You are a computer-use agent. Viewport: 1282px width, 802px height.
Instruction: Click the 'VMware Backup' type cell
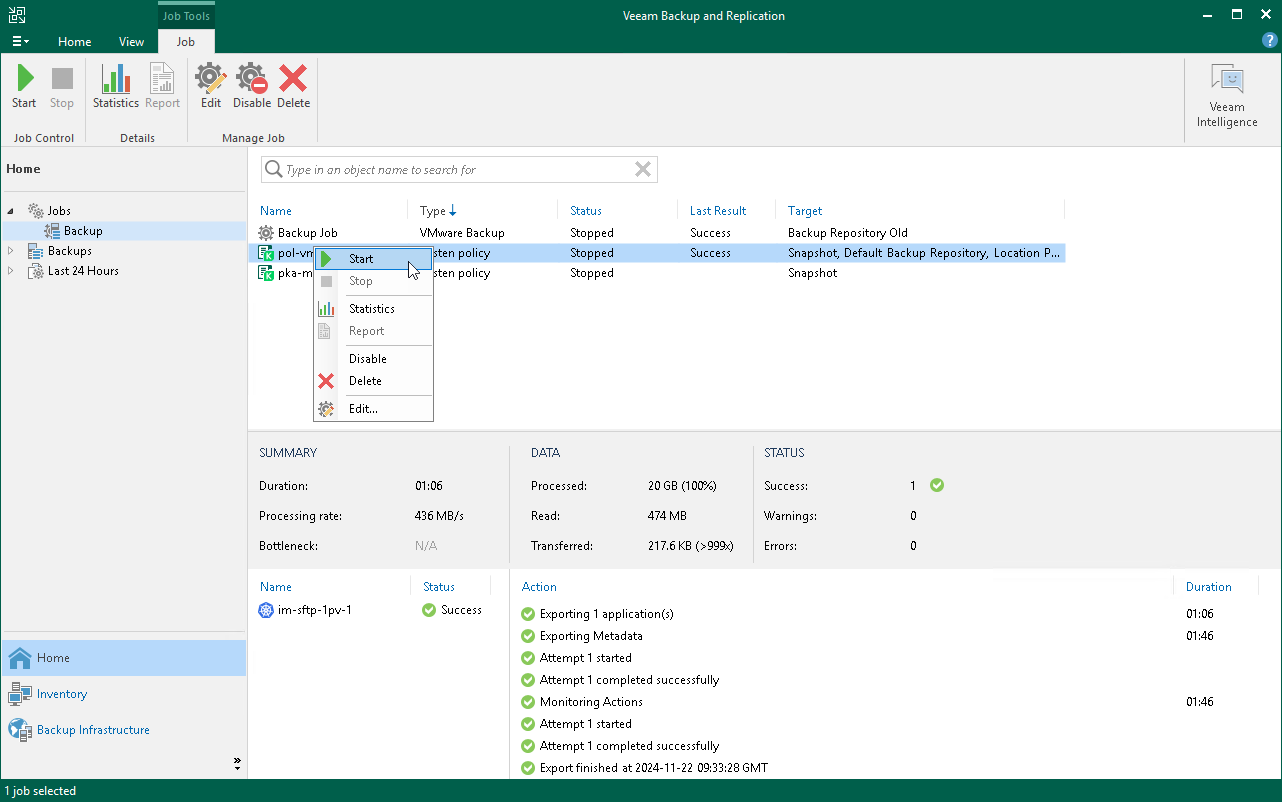[462, 233]
